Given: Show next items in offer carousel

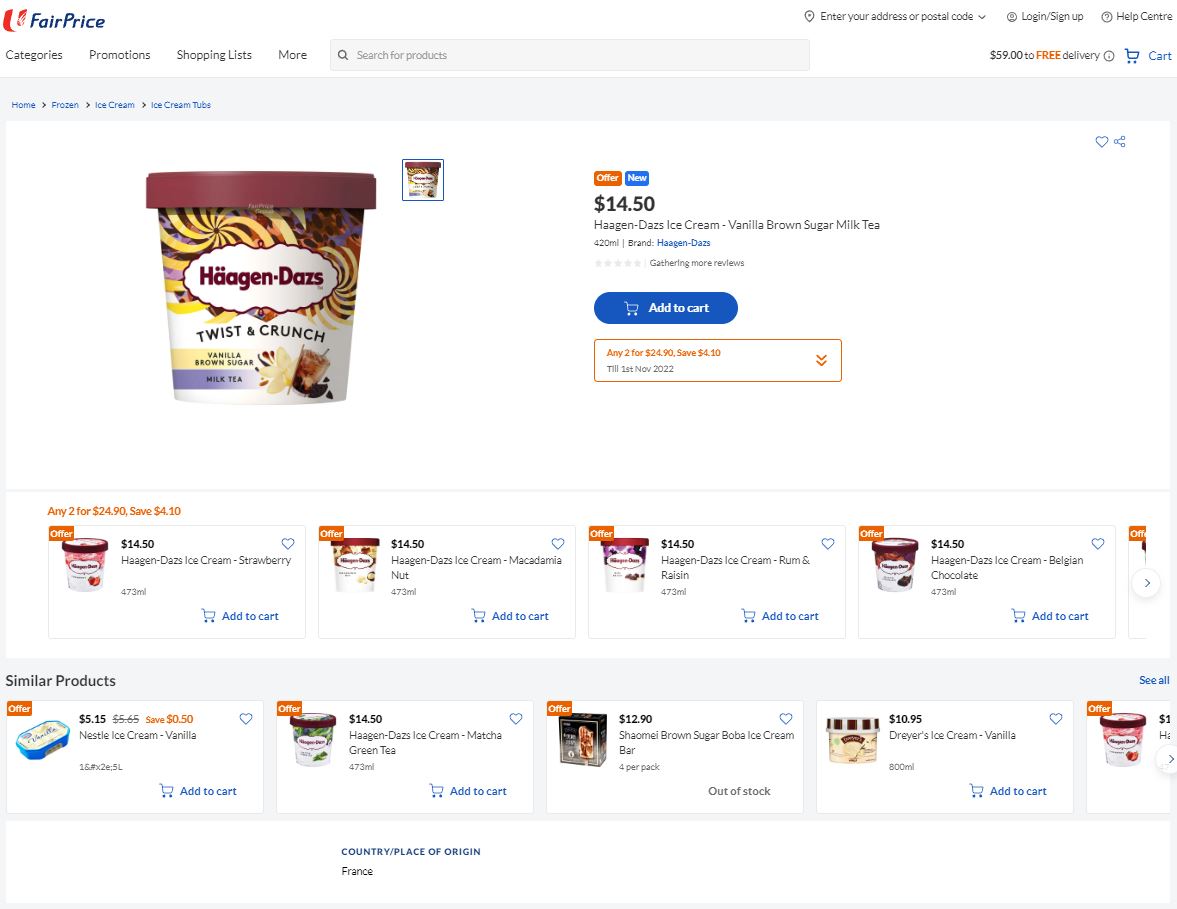Looking at the screenshot, I should tap(1146, 582).
